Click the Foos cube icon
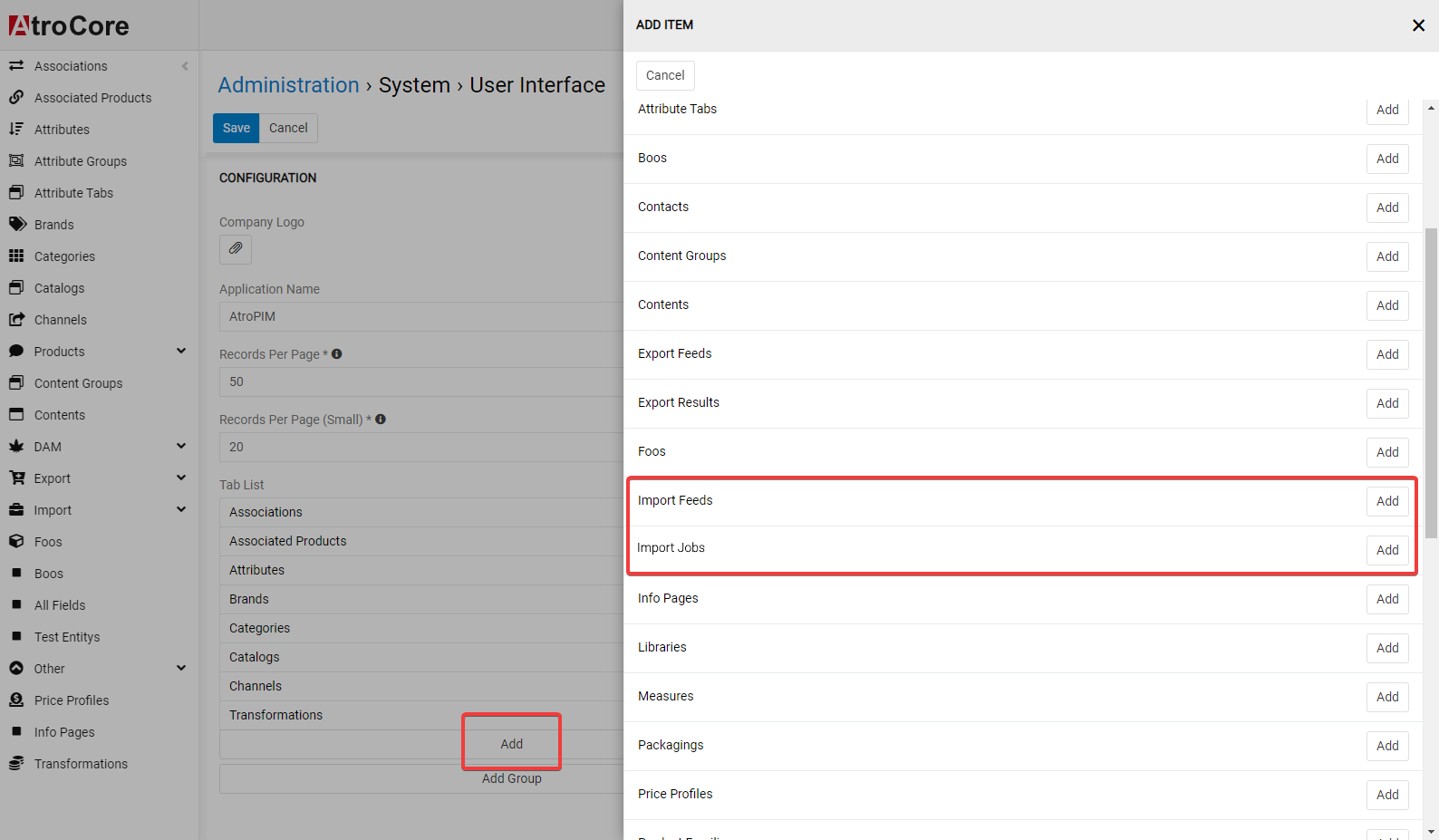1439x840 pixels. click(x=16, y=541)
